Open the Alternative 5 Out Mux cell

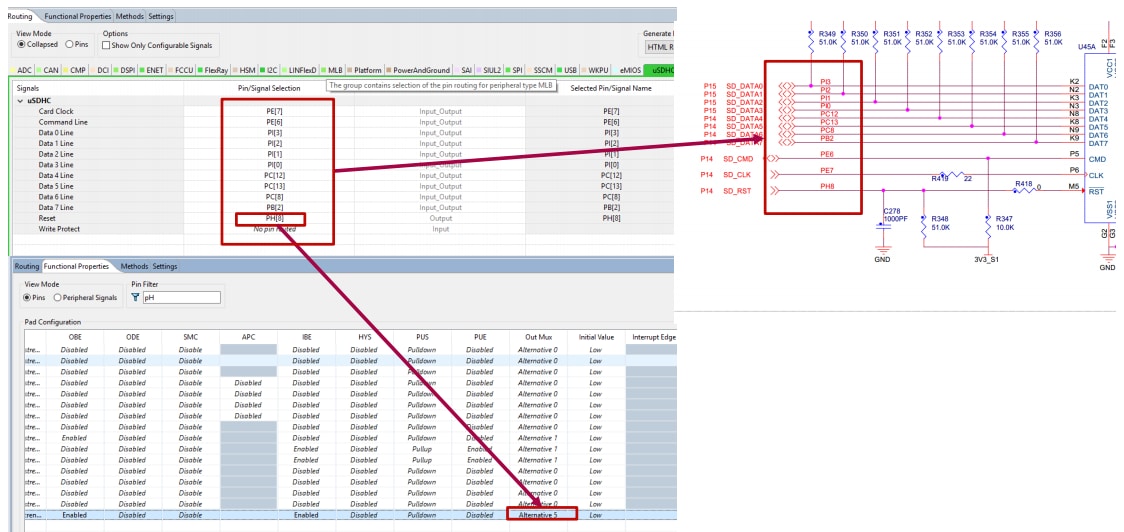coord(537,515)
